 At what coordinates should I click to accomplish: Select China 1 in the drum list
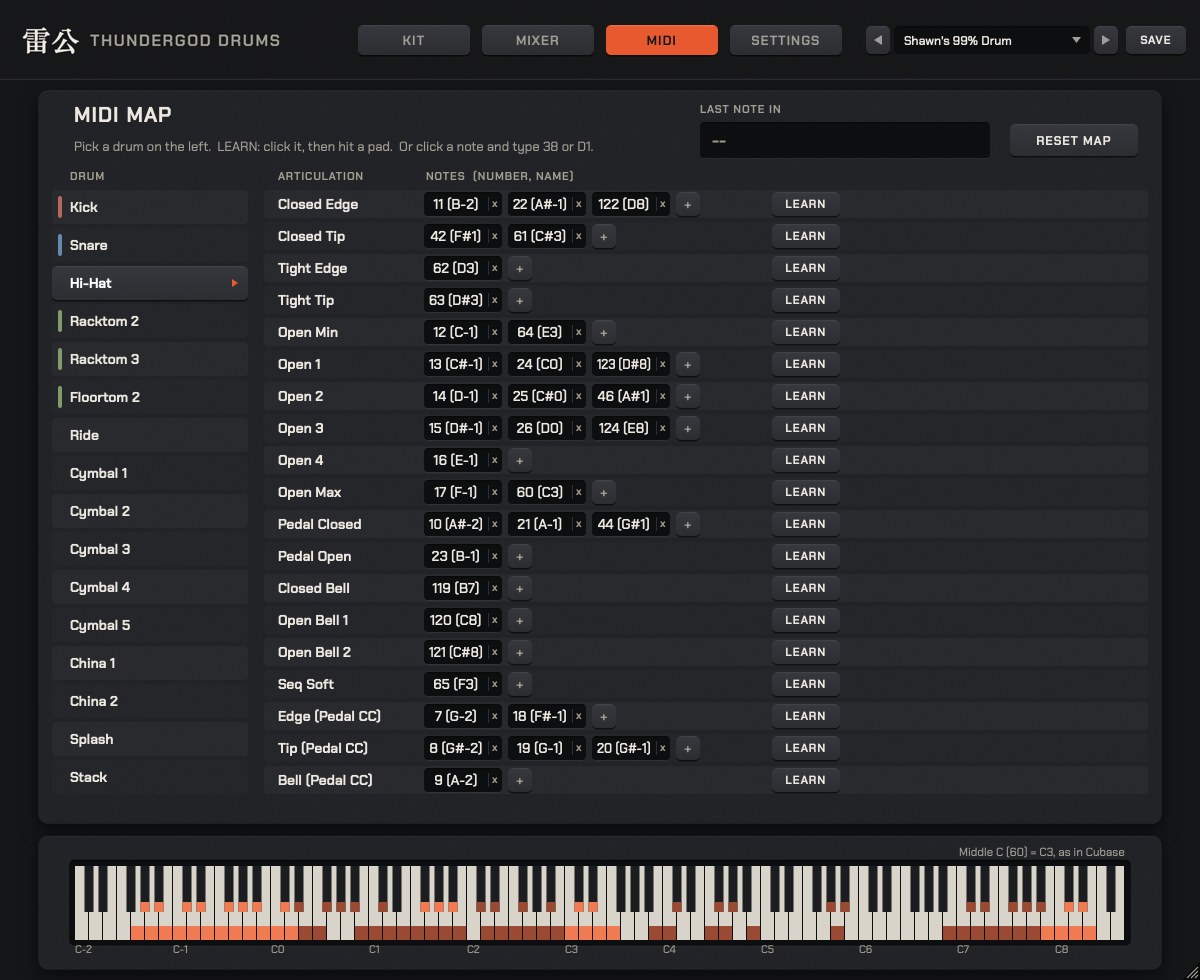pyautogui.click(x=150, y=663)
